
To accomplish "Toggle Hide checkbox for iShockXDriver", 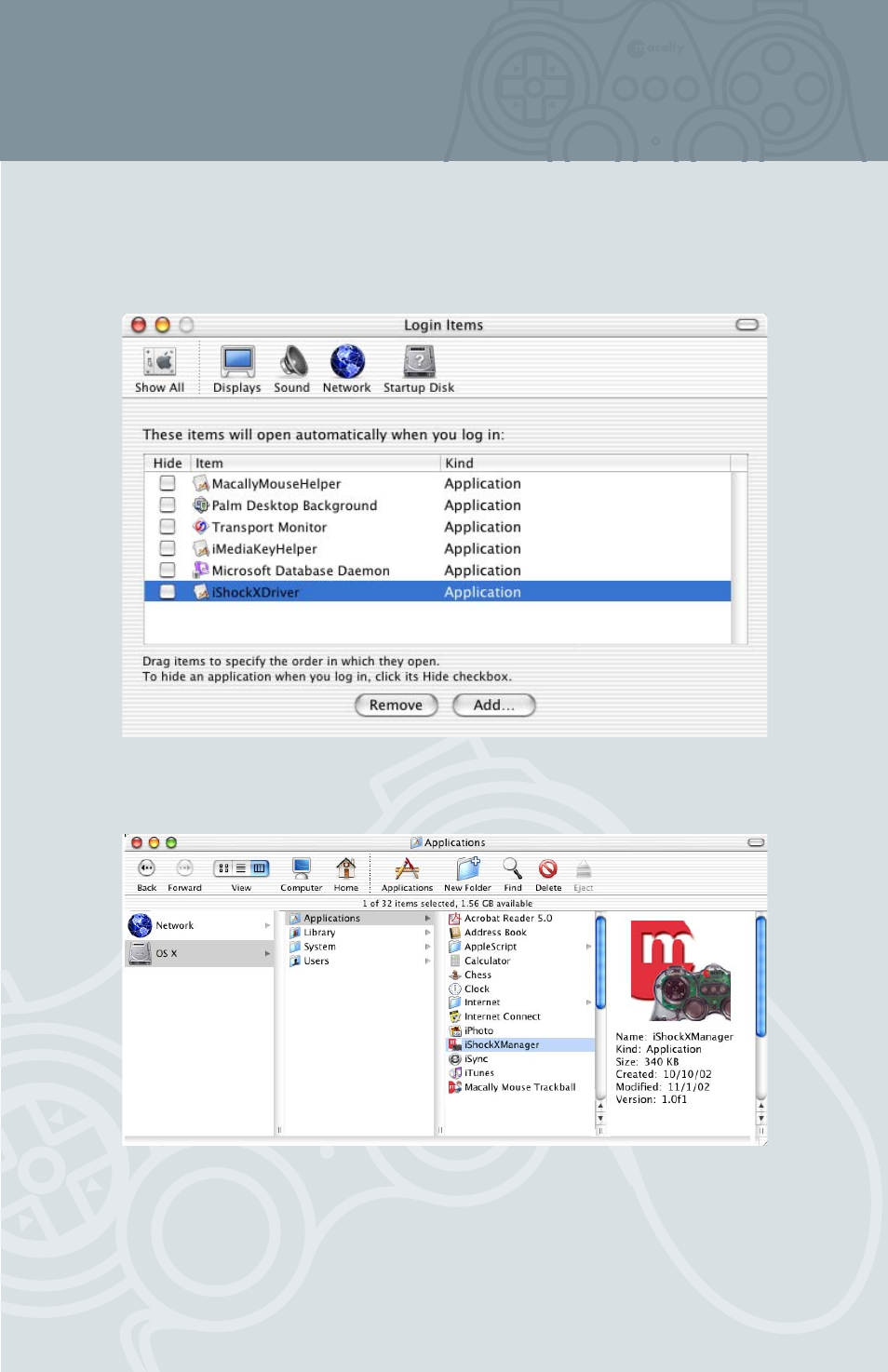I will (x=168, y=592).
